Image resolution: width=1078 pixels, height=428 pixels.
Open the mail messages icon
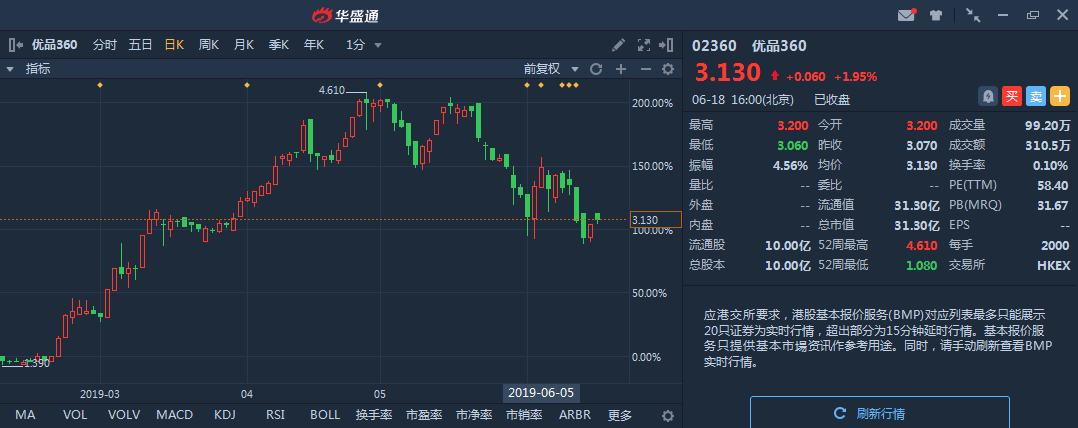pyautogui.click(x=906, y=15)
